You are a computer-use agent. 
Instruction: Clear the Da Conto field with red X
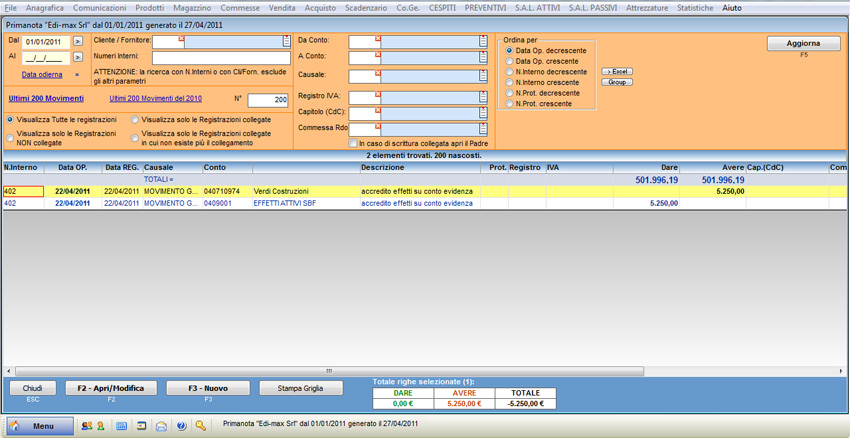tap(378, 40)
